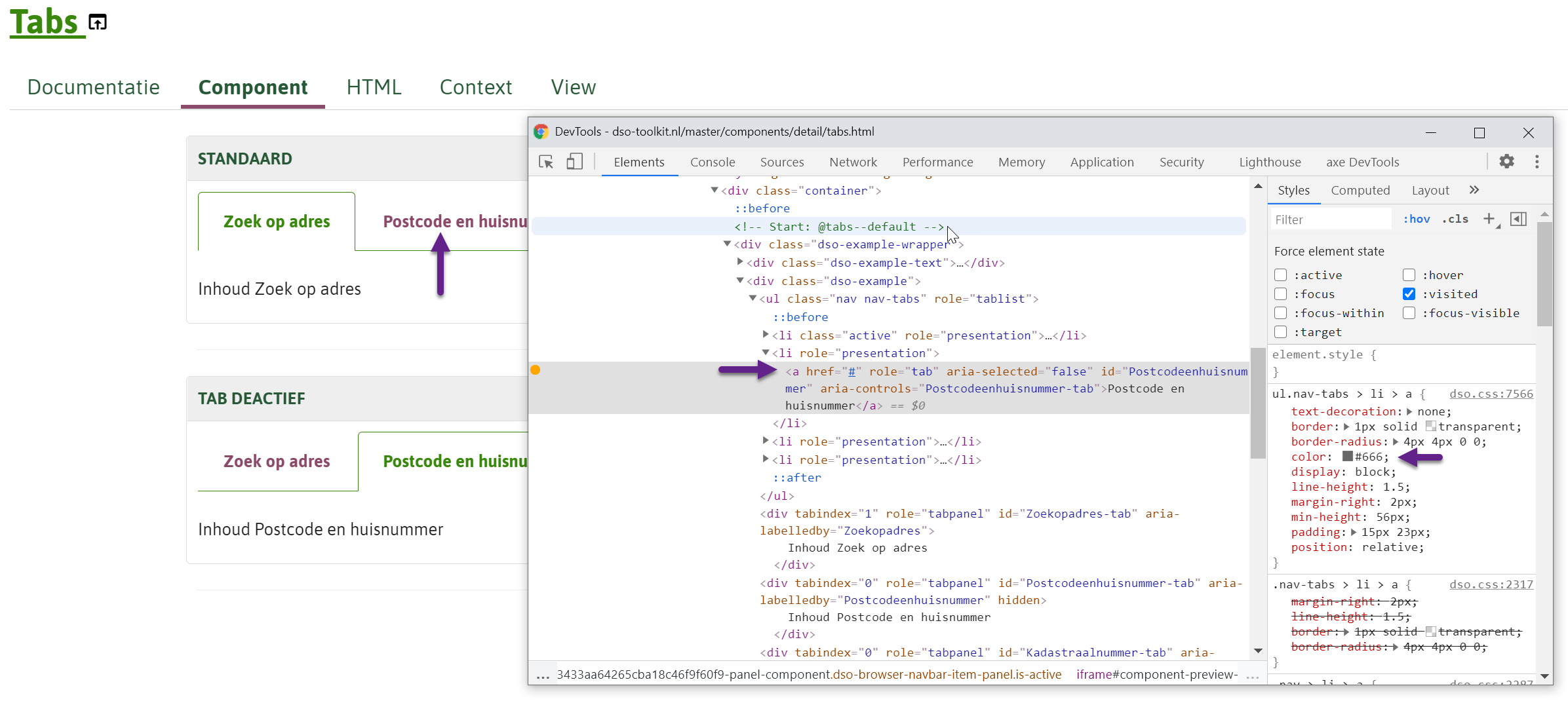Collapse the div class container node
1568x701 pixels.
point(715,190)
